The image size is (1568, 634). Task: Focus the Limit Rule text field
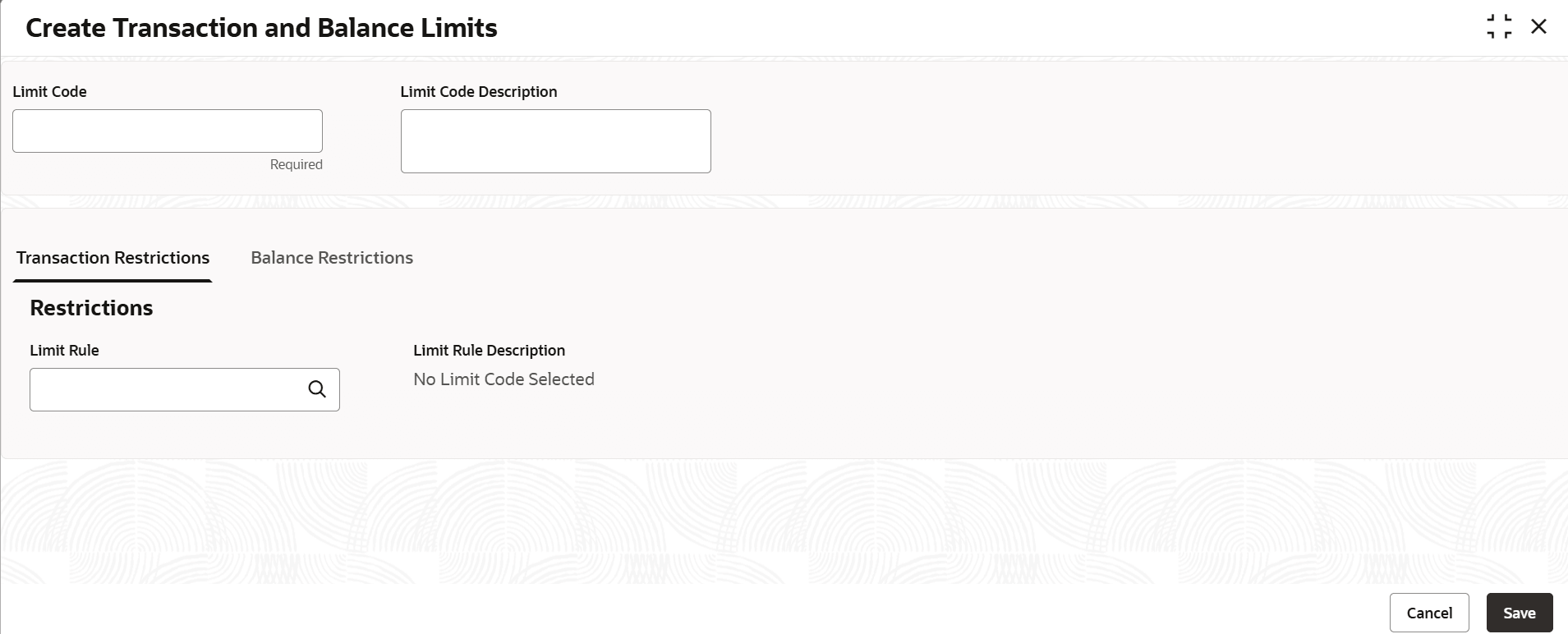(164, 389)
